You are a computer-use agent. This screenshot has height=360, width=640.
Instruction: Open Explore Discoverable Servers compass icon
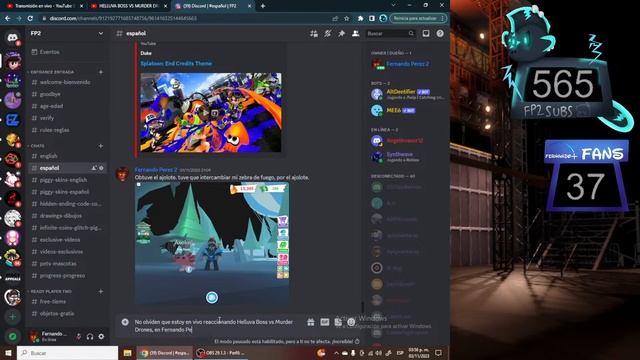pos(13,336)
